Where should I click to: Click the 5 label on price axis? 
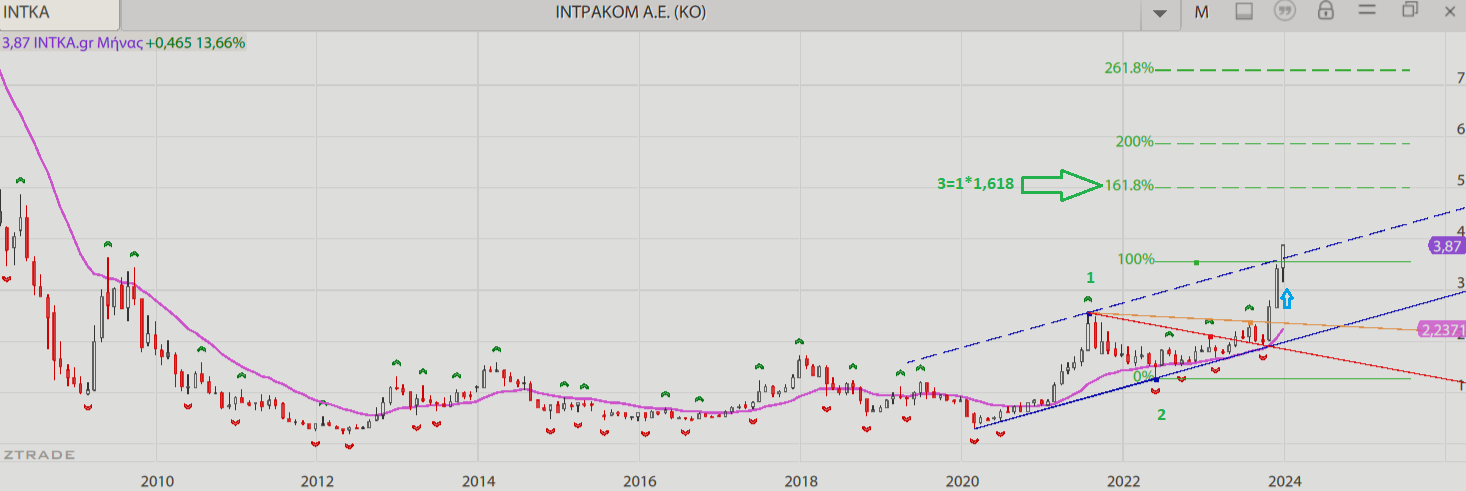click(1461, 180)
